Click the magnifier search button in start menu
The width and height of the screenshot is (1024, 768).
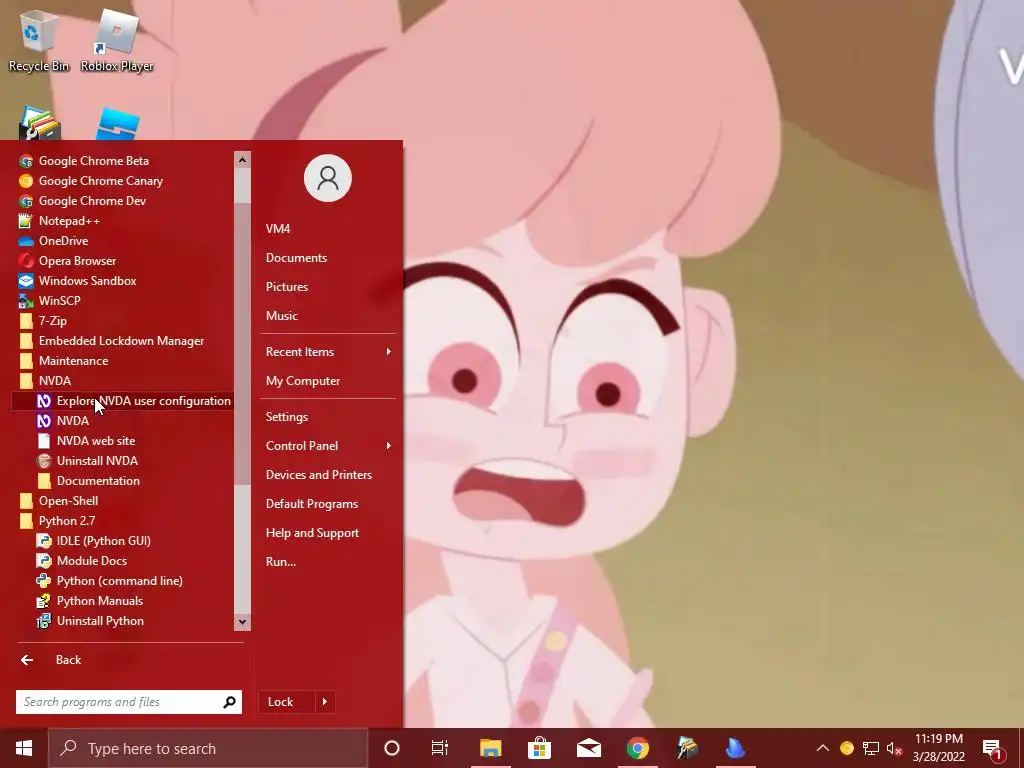point(229,702)
